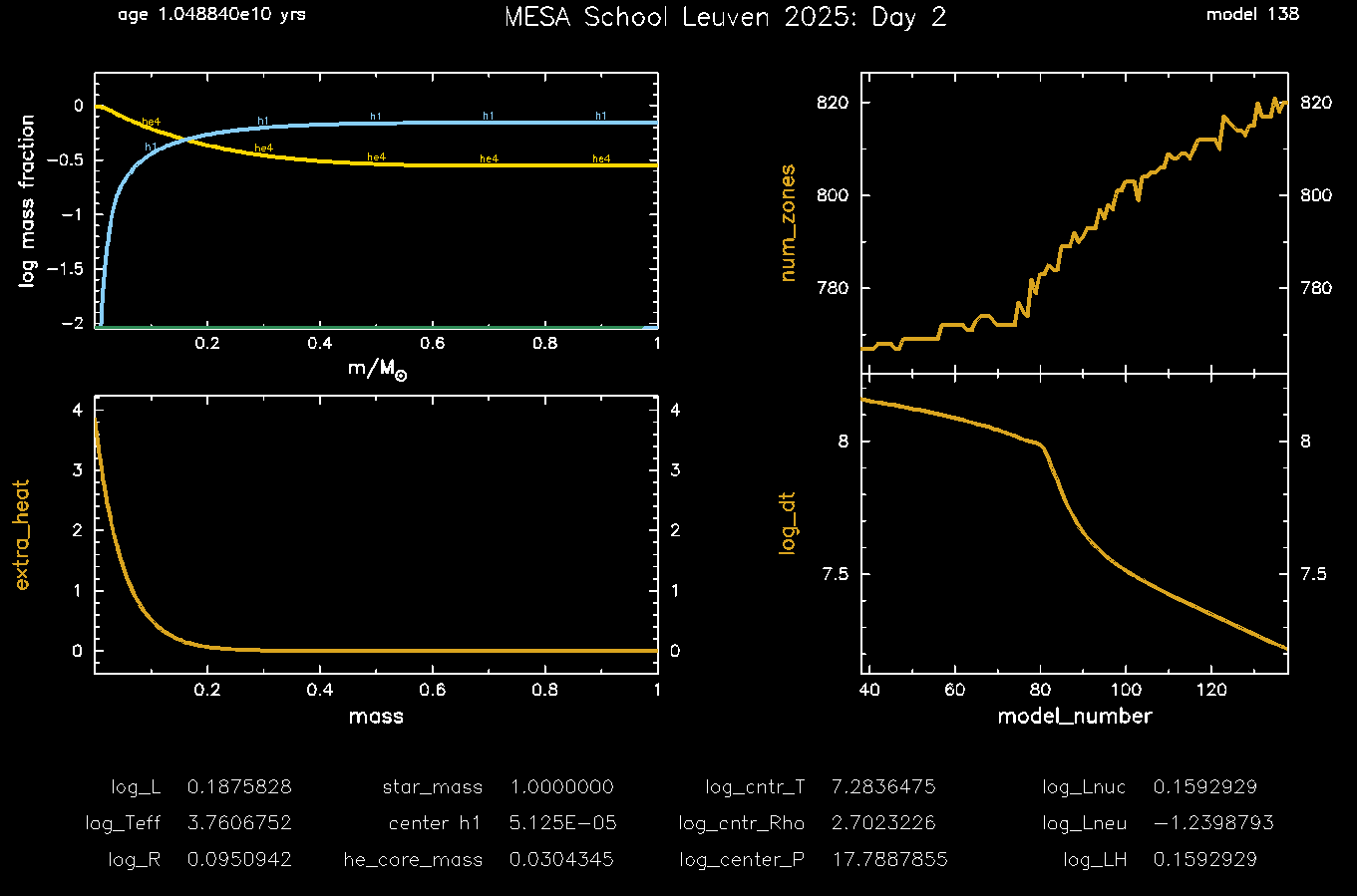Click the 'log_Lneu' label
This screenshot has width=1357, height=896.
click(1085, 823)
